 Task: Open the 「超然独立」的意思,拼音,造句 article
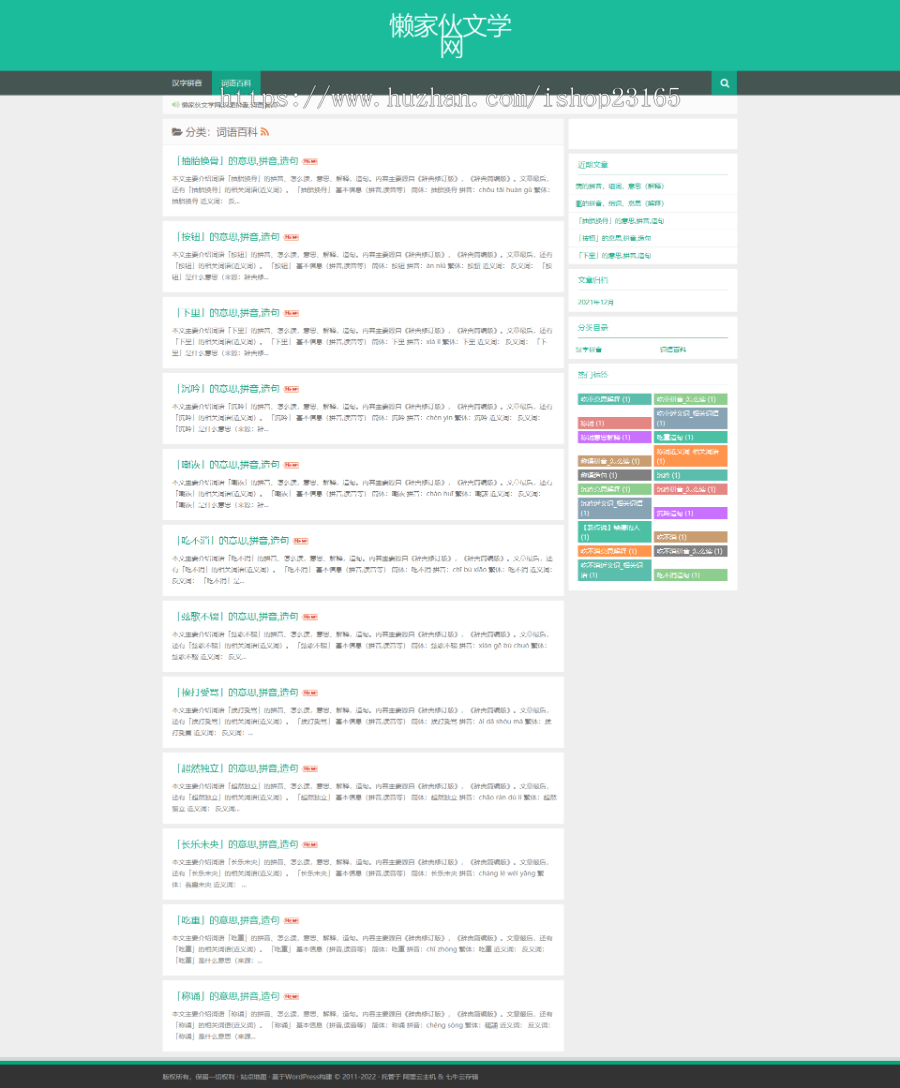[x=236, y=768]
